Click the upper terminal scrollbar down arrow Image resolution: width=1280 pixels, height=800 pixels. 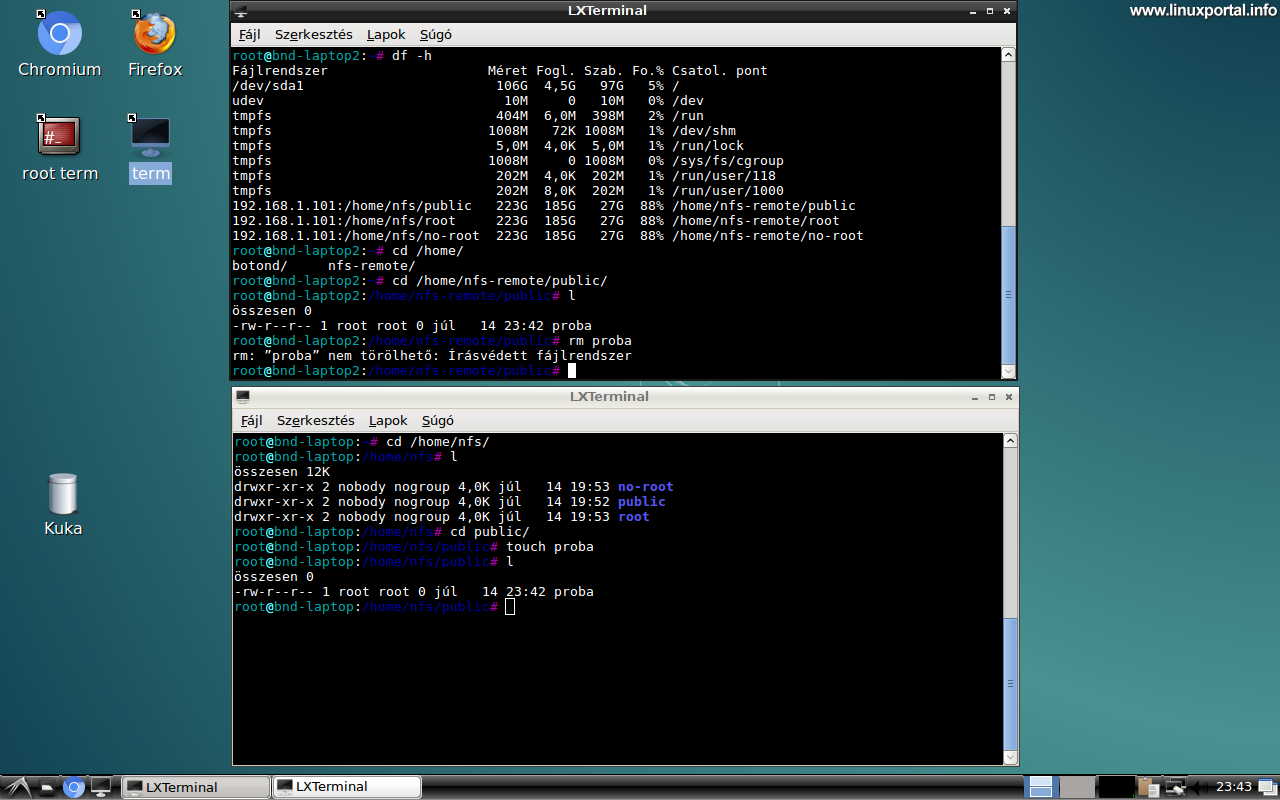pos(1009,371)
